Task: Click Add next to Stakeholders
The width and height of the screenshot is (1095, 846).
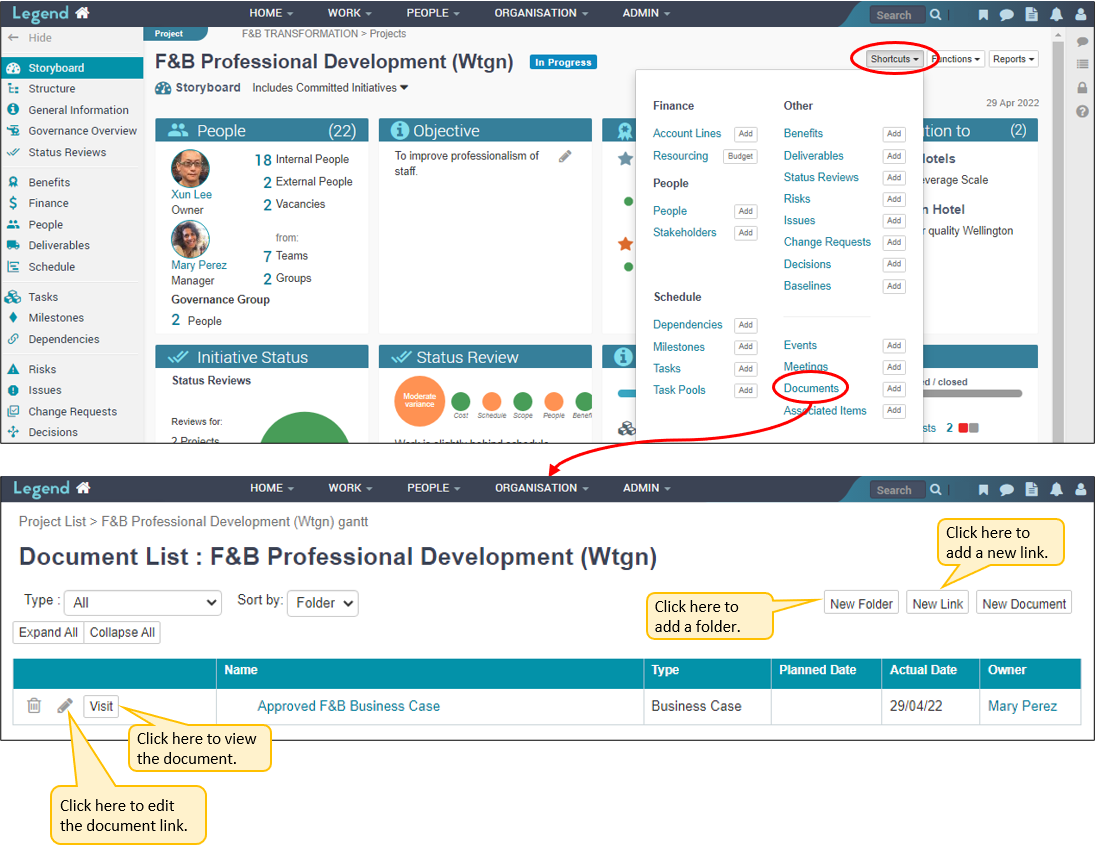Action: click(x=745, y=233)
